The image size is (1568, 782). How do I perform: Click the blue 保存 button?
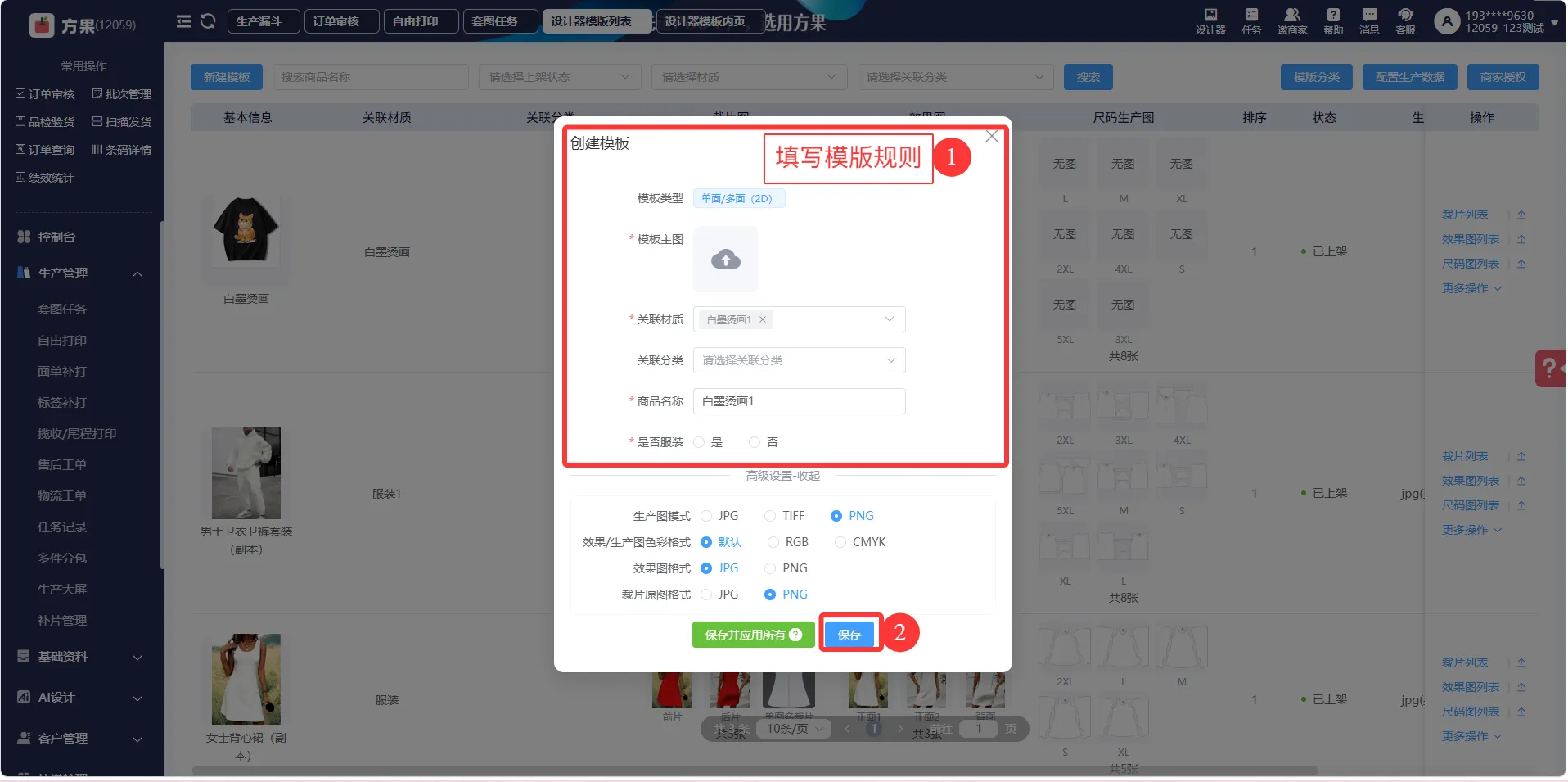point(849,635)
